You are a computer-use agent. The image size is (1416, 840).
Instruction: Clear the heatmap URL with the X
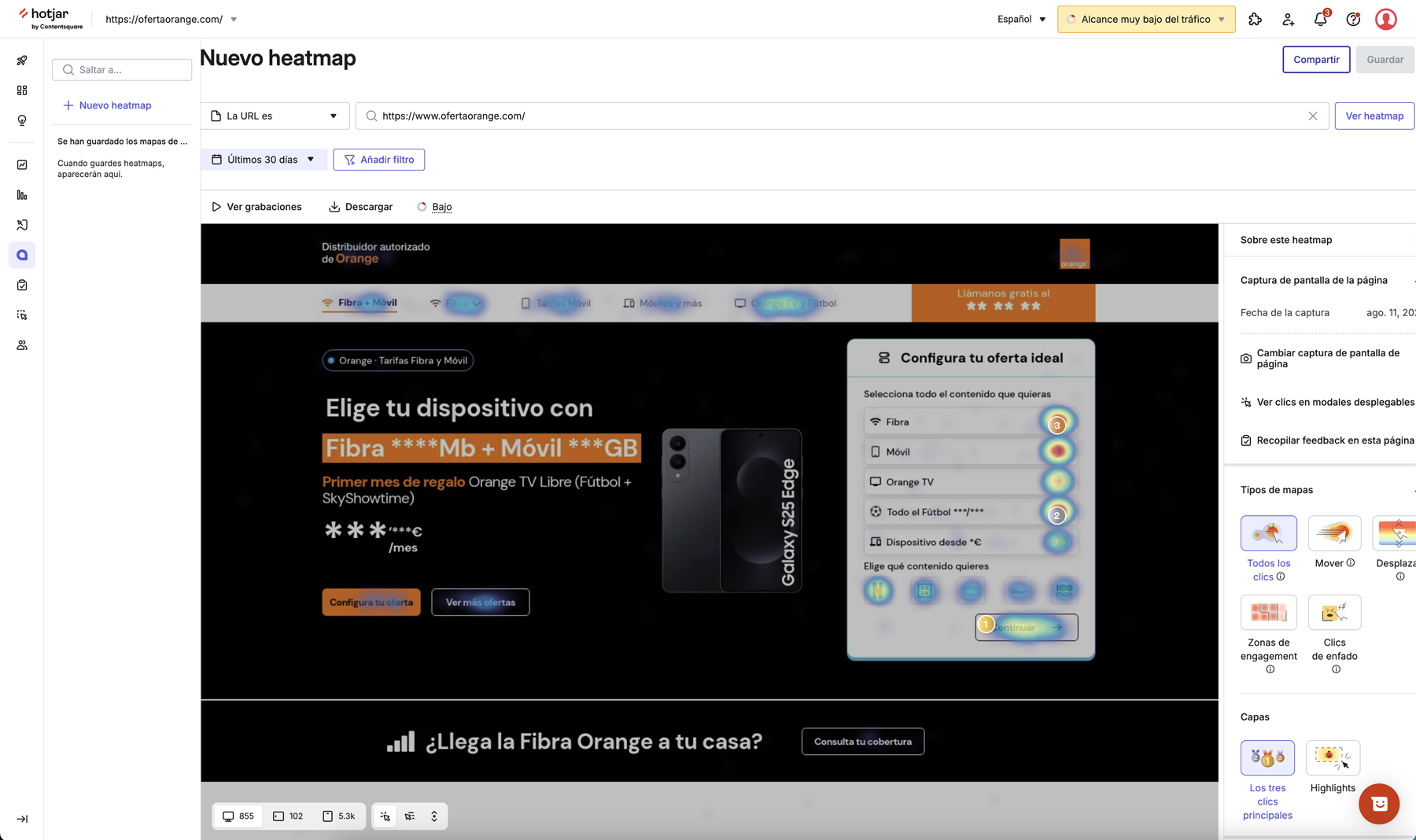point(1313,116)
